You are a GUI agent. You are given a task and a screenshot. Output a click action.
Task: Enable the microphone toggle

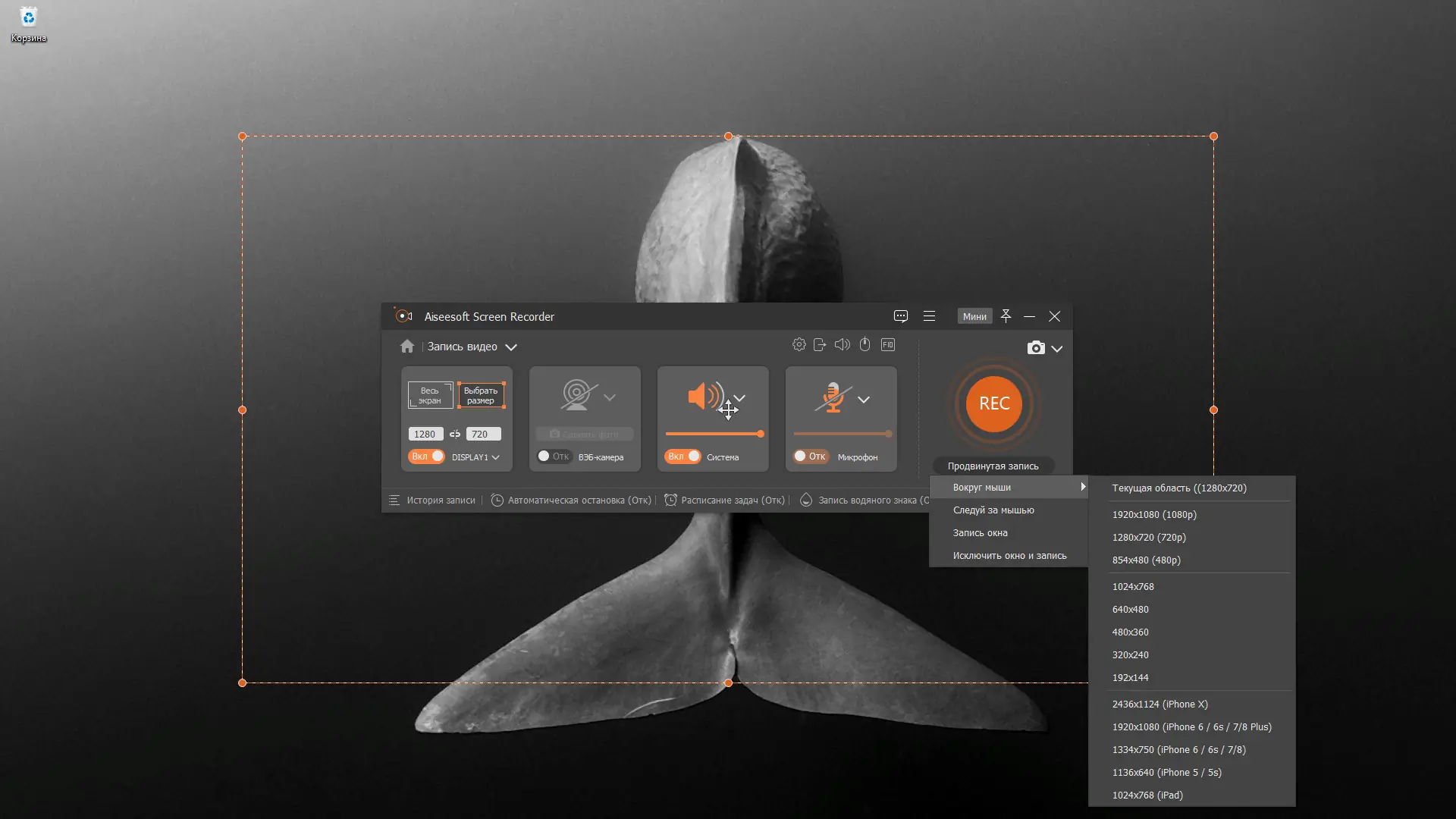(x=809, y=457)
